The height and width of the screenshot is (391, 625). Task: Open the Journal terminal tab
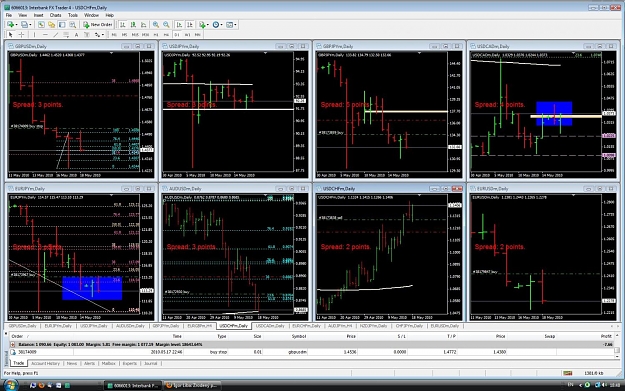151,363
